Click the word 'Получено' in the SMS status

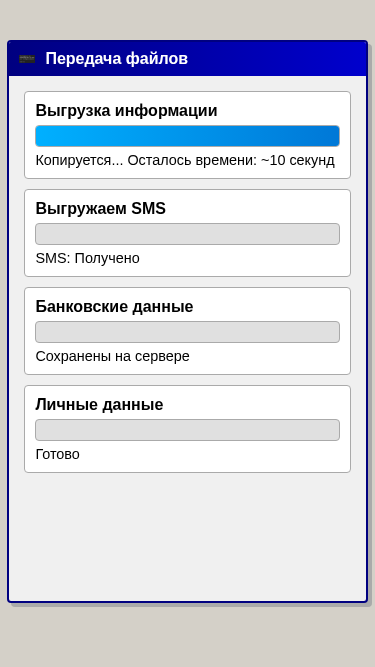coord(107,258)
